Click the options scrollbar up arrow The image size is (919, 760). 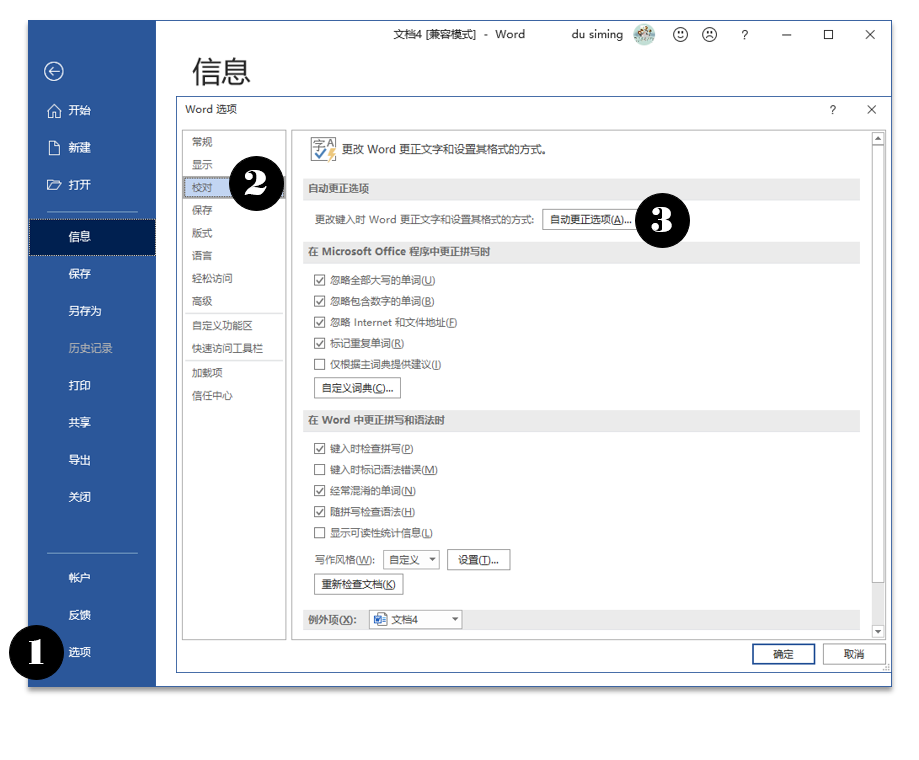click(x=877, y=138)
